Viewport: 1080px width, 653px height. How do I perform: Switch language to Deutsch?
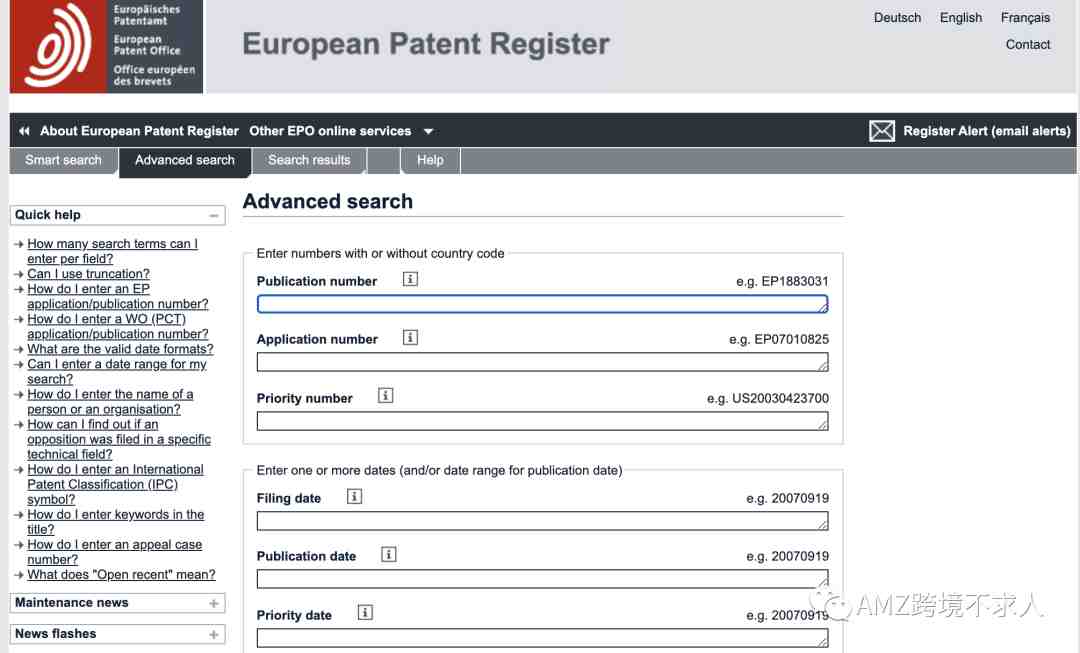tap(897, 18)
